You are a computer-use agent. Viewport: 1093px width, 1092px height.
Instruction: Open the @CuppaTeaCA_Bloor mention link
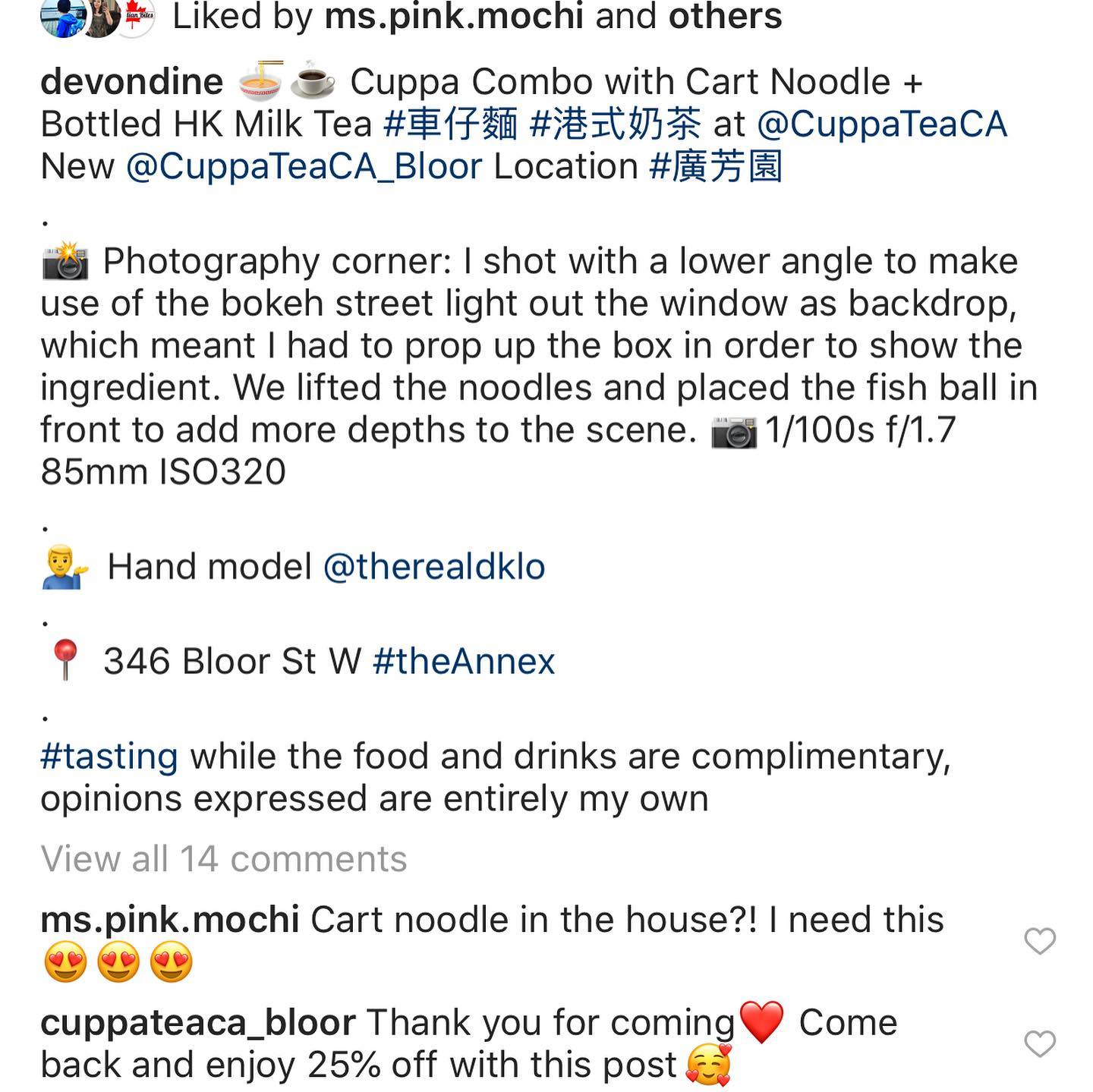[304, 167]
